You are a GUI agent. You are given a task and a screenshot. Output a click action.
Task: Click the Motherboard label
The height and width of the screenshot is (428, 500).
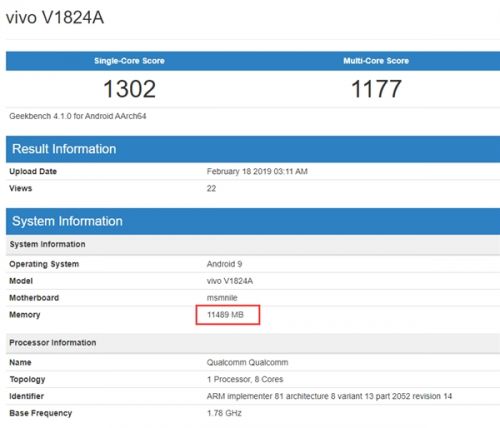coord(34,298)
